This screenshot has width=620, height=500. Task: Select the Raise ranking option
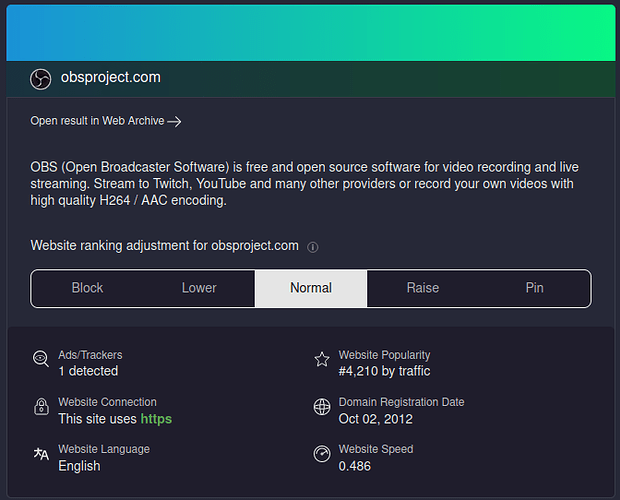[x=423, y=288]
